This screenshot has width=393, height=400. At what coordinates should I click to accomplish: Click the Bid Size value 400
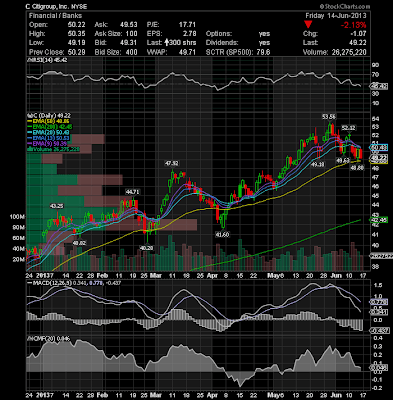tap(131, 52)
